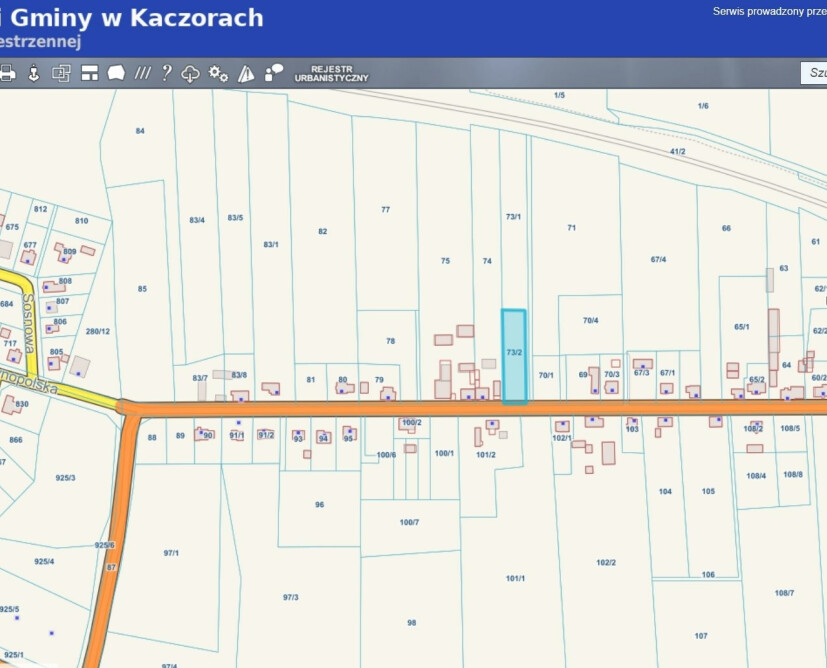Click parcel label 280/12
Viewport: 827px width, 668px height.
tap(98, 331)
